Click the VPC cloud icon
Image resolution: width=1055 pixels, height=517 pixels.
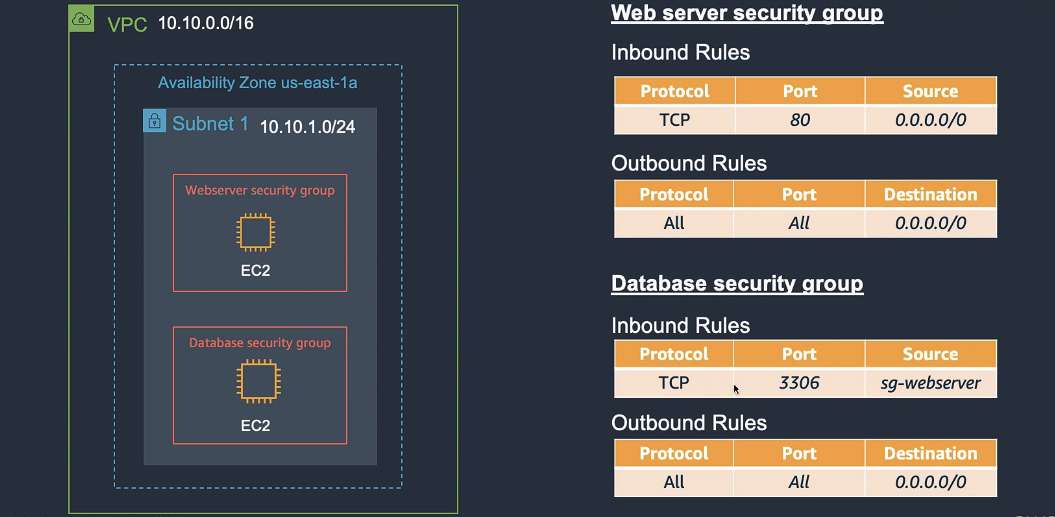coord(82,19)
